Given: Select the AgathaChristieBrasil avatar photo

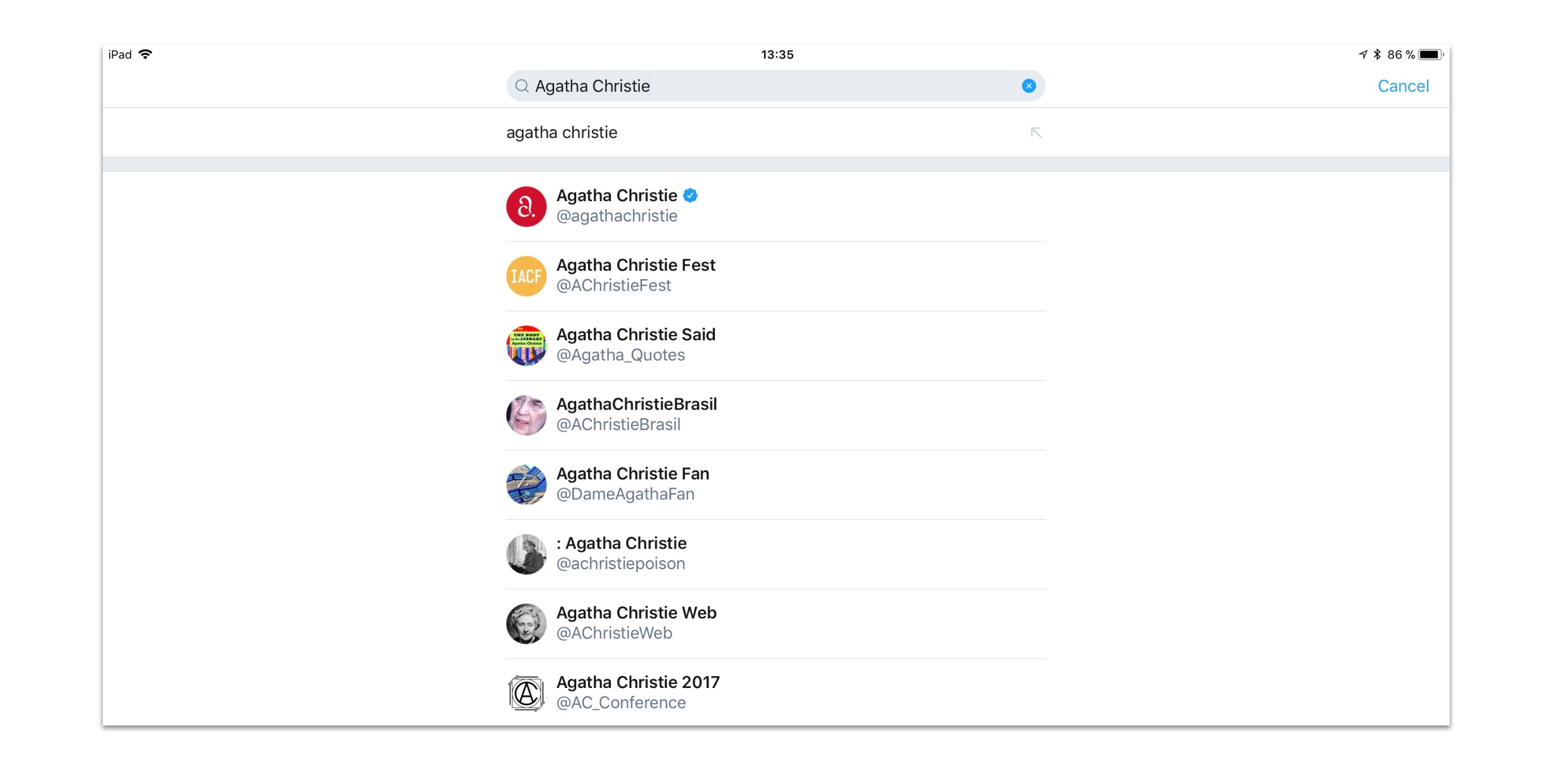Looking at the screenshot, I should pyautogui.click(x=526, y=415).
